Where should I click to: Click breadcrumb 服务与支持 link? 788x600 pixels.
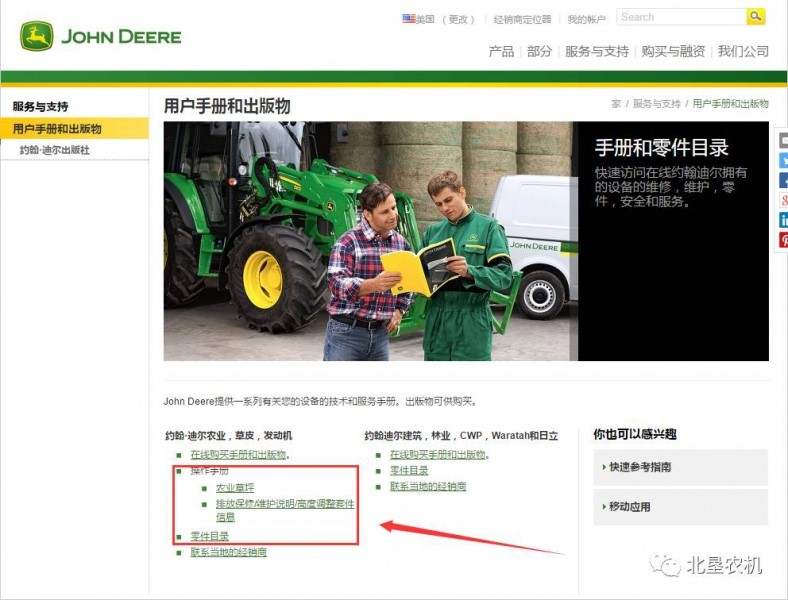tap(656, 104)
